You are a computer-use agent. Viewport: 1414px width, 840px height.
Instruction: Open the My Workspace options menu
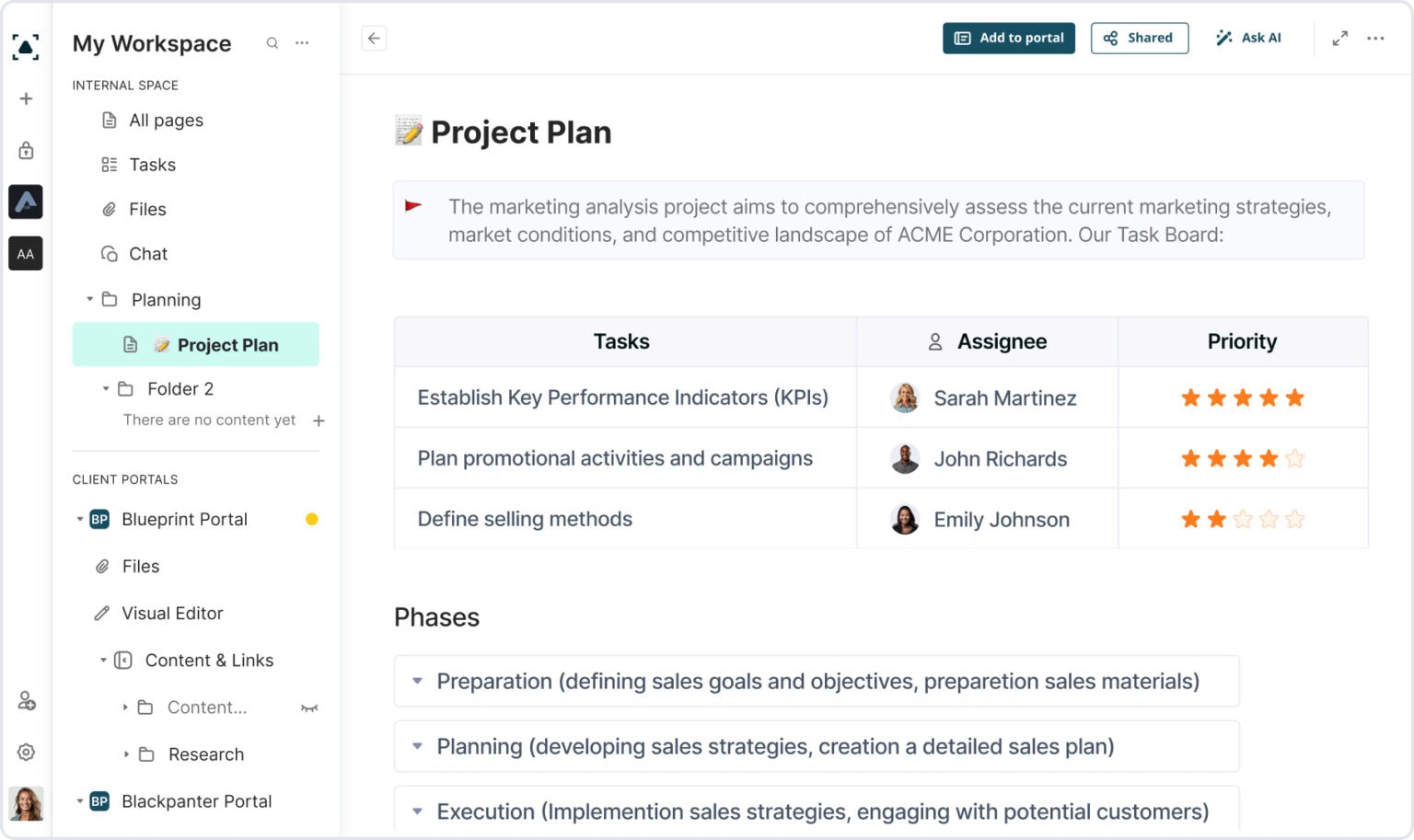[x=302, y=42]
